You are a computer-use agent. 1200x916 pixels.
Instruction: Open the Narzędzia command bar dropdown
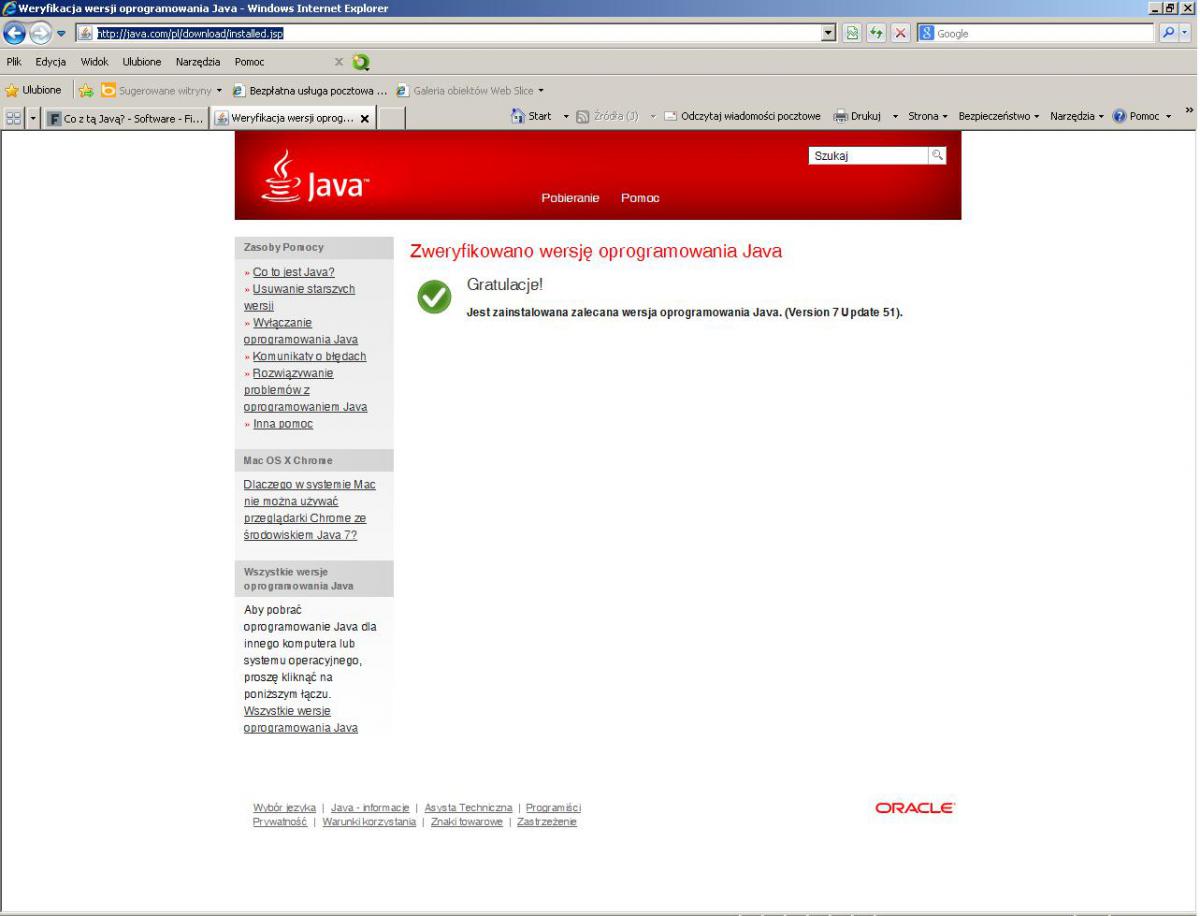(x=1078, y=116)
